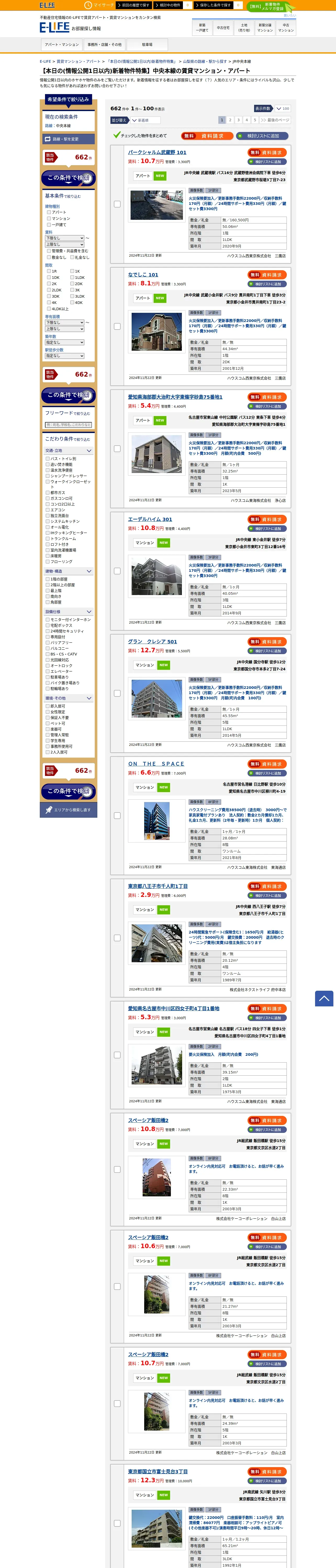Open the photo of なでしこ 101
Viewport: 336px width, 1568px height.
(157, 331)
